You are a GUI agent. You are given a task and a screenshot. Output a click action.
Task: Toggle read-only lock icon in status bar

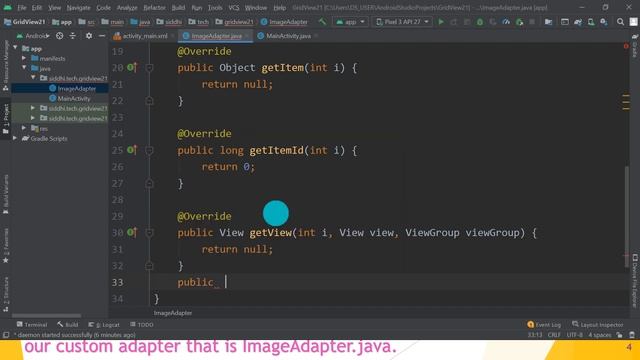point(619,335)
